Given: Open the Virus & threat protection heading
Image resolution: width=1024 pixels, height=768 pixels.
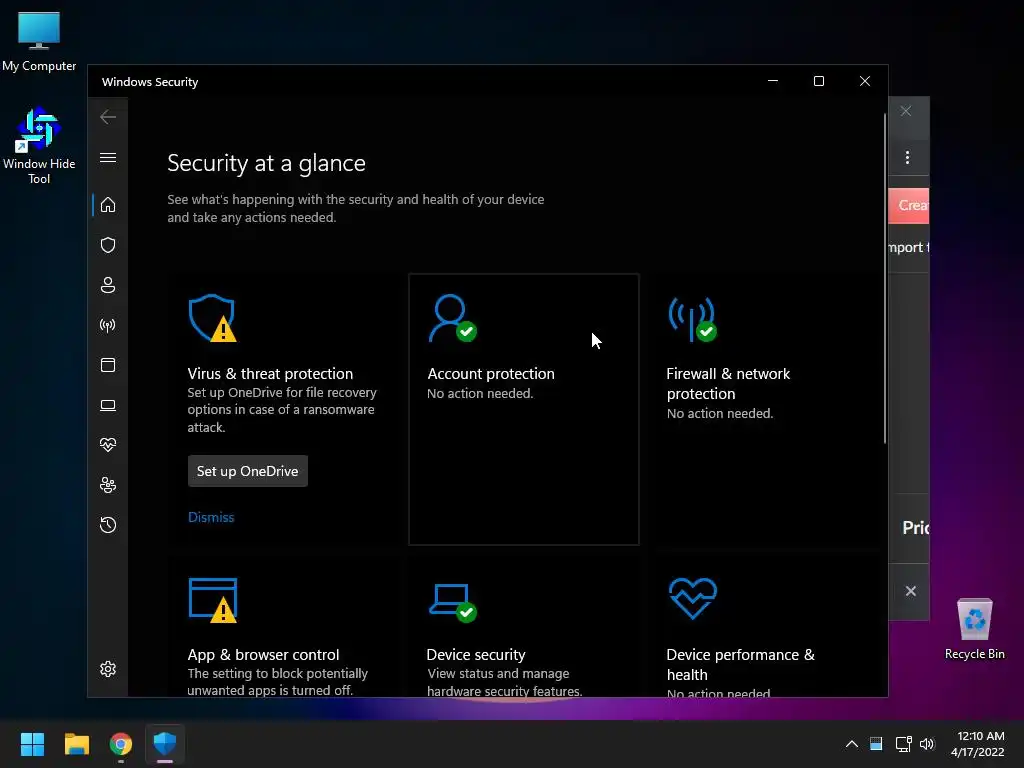Looking at the screenshot, I should point(270,374).
